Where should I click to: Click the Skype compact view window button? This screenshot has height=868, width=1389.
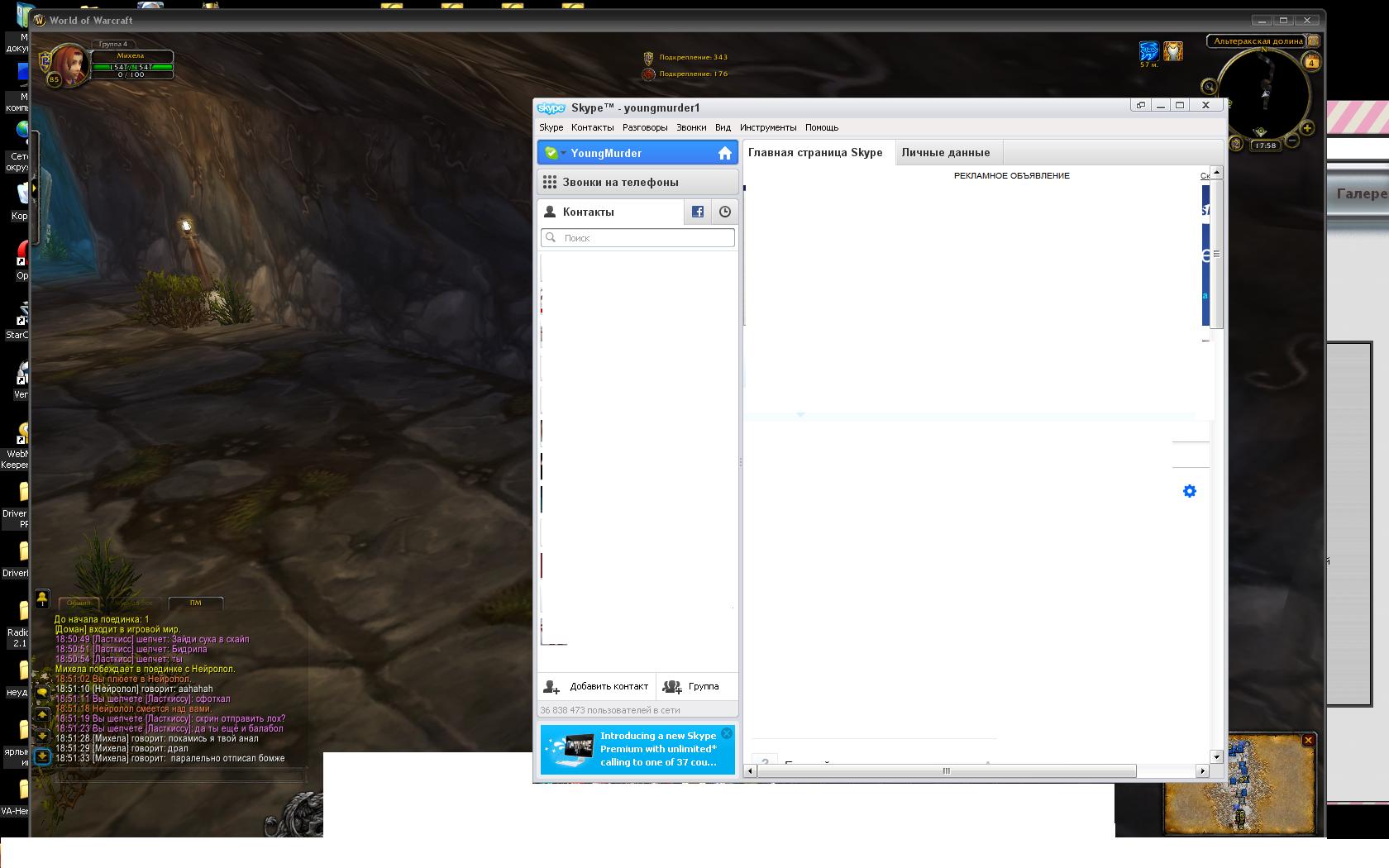[x=1140, y=105]
